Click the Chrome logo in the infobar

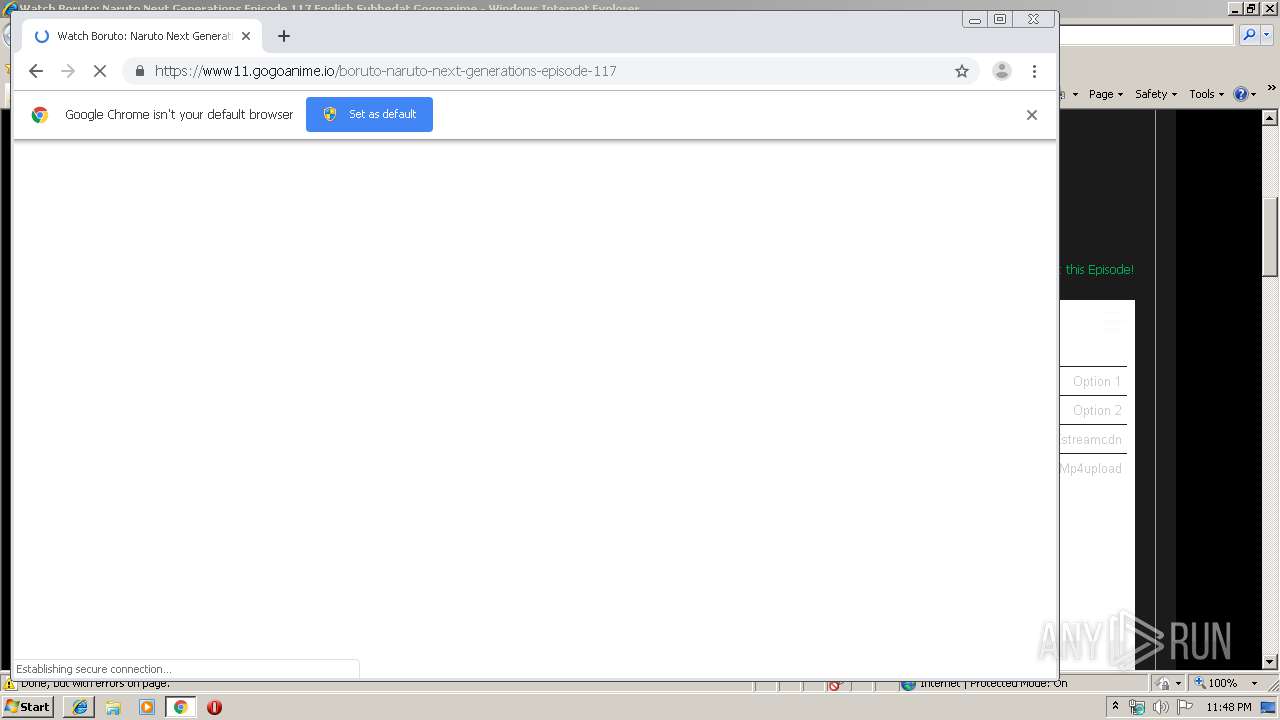point(40,115)
